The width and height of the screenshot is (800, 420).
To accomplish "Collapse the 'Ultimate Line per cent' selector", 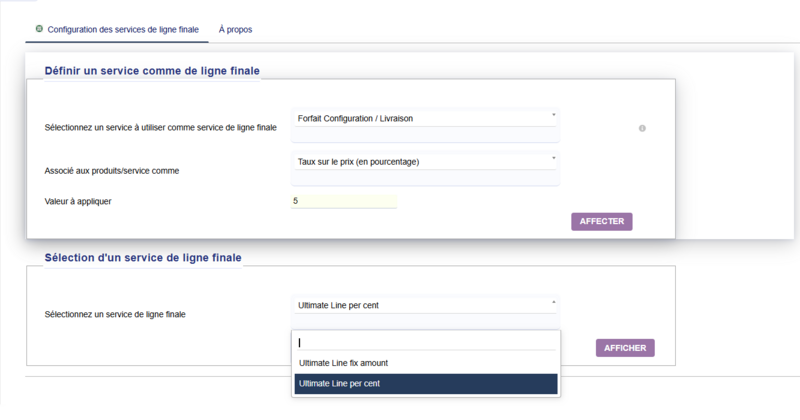I will pyautogui.click(x=420, y=304).
